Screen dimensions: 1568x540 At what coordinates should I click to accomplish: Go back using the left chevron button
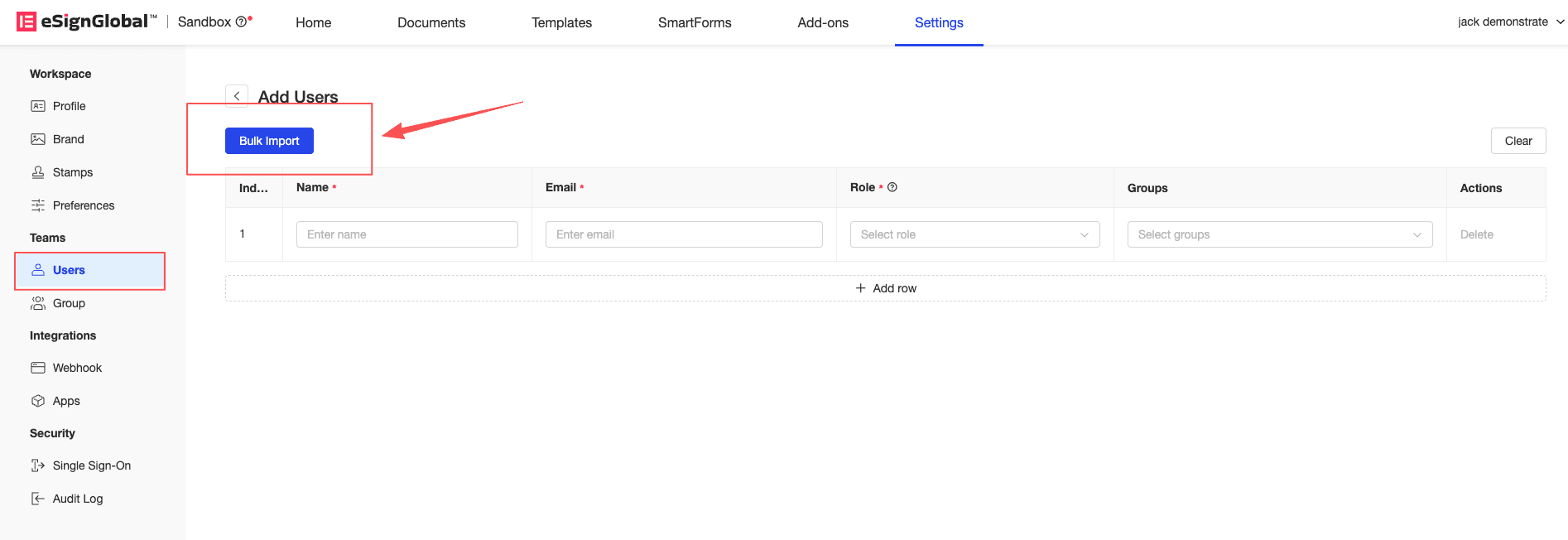pos(237,96)
